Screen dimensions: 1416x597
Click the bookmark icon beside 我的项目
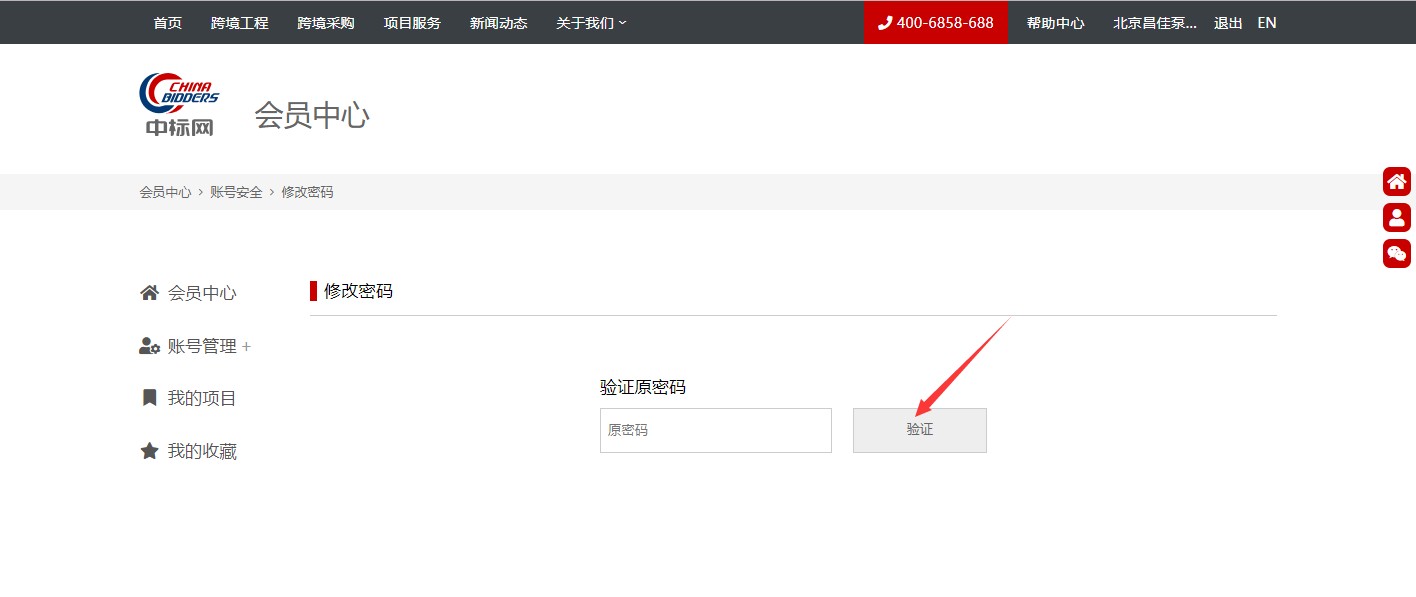tap(149, 398)
